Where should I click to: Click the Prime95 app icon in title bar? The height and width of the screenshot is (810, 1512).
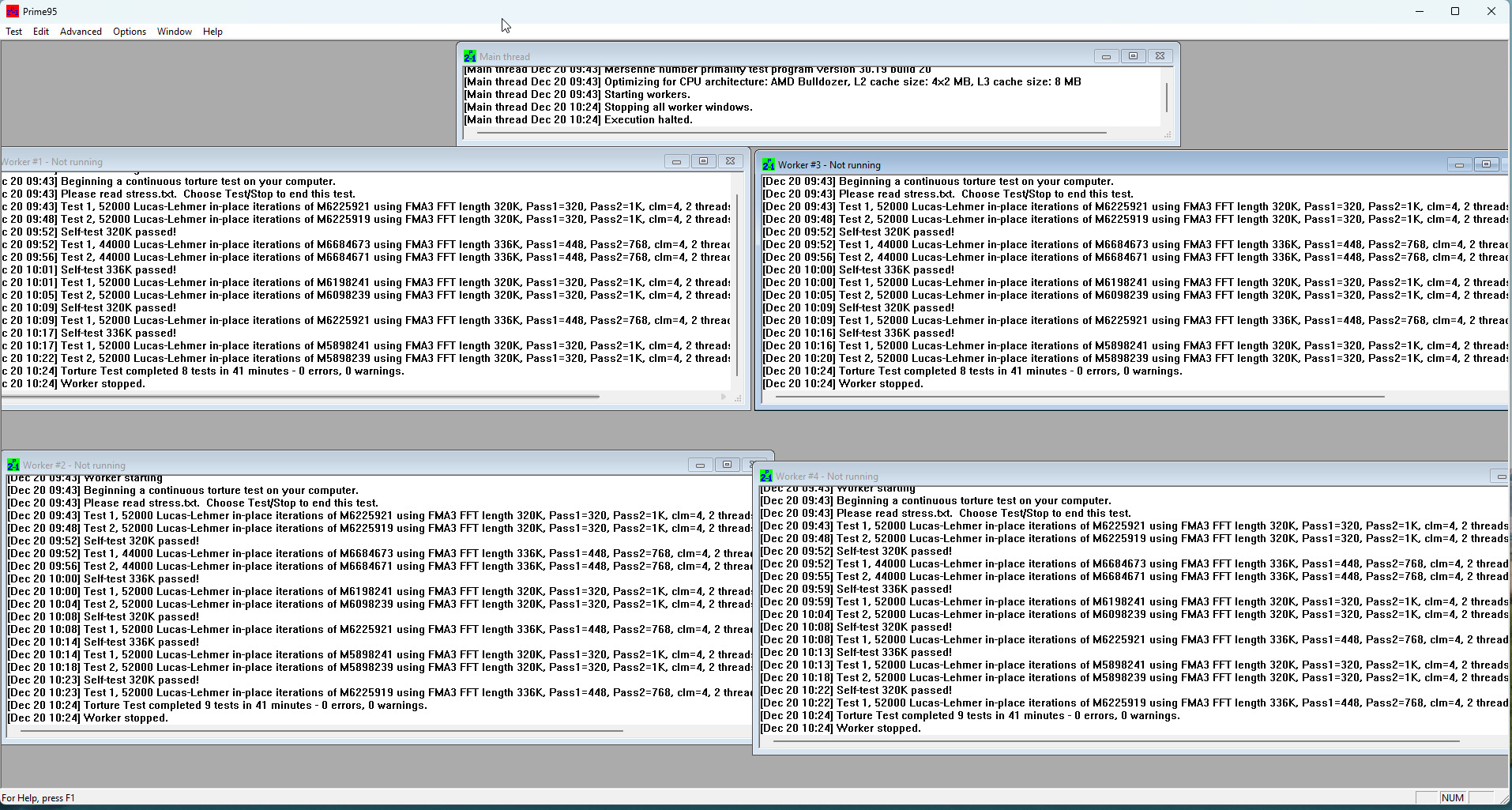pos(13,11)
